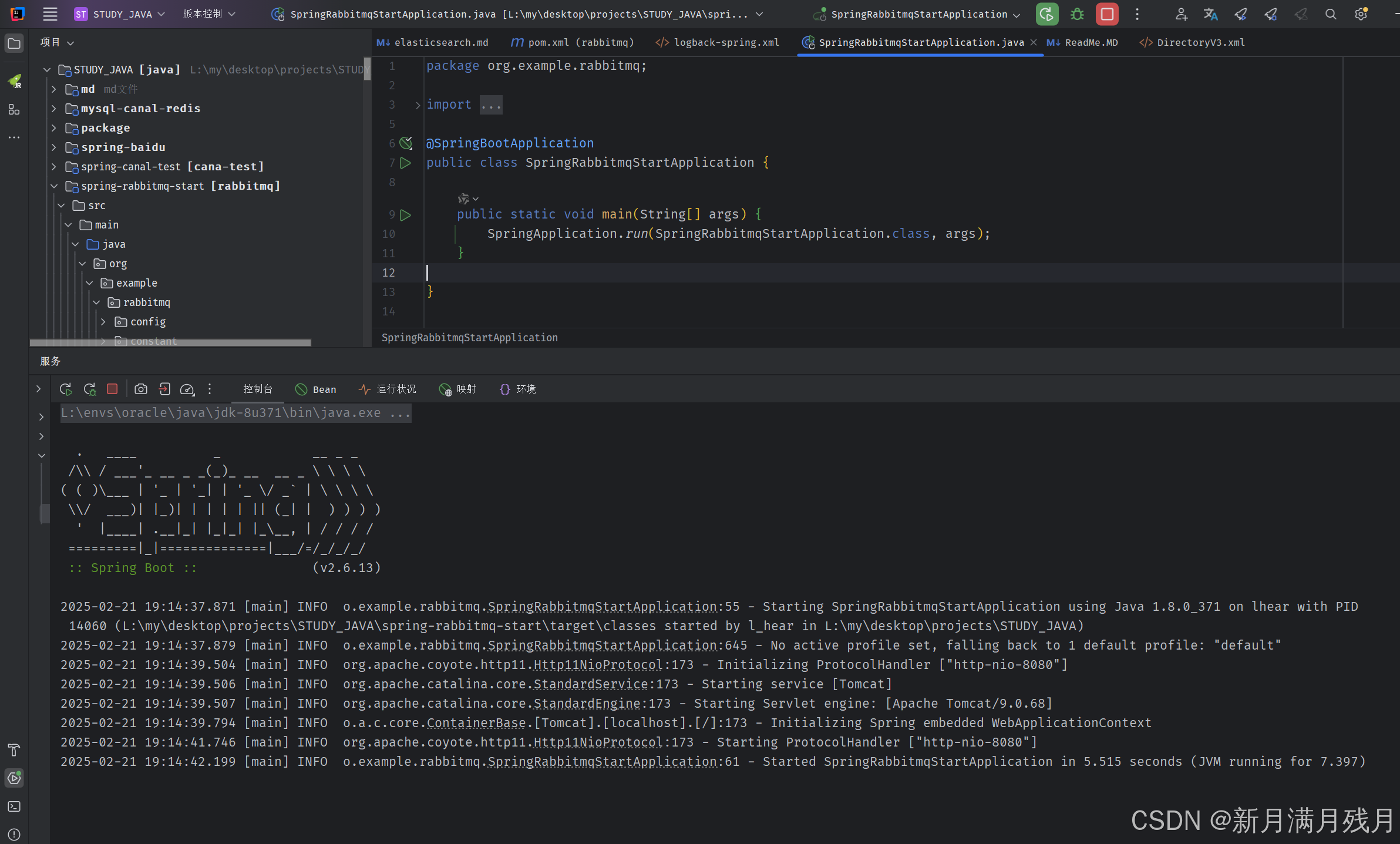Viewport: 1400px width, 844px height.
Task: Open IDE settings gear icon
Action: coord(1361,14)
